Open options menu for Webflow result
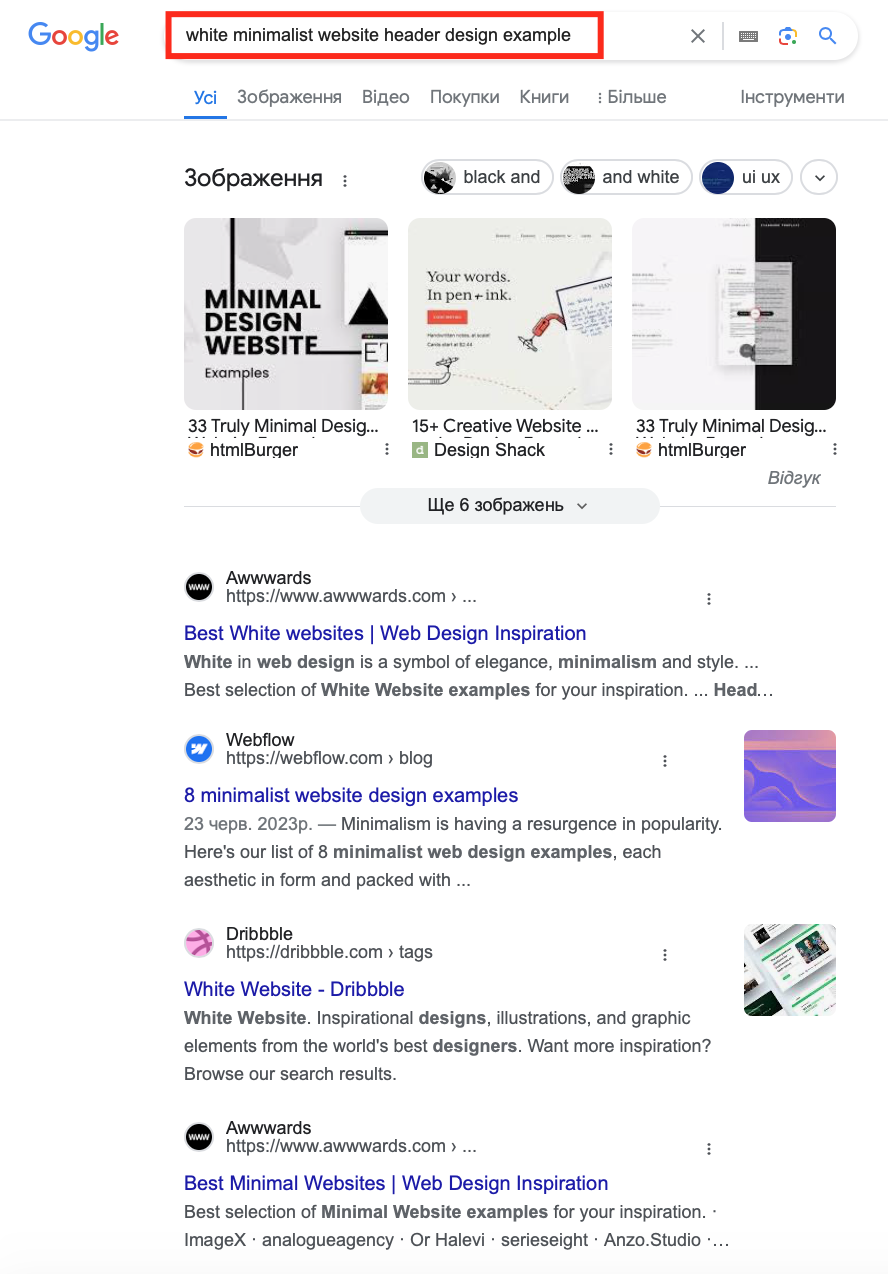The width and height of the screenshot is (888, 1274). 665,761
